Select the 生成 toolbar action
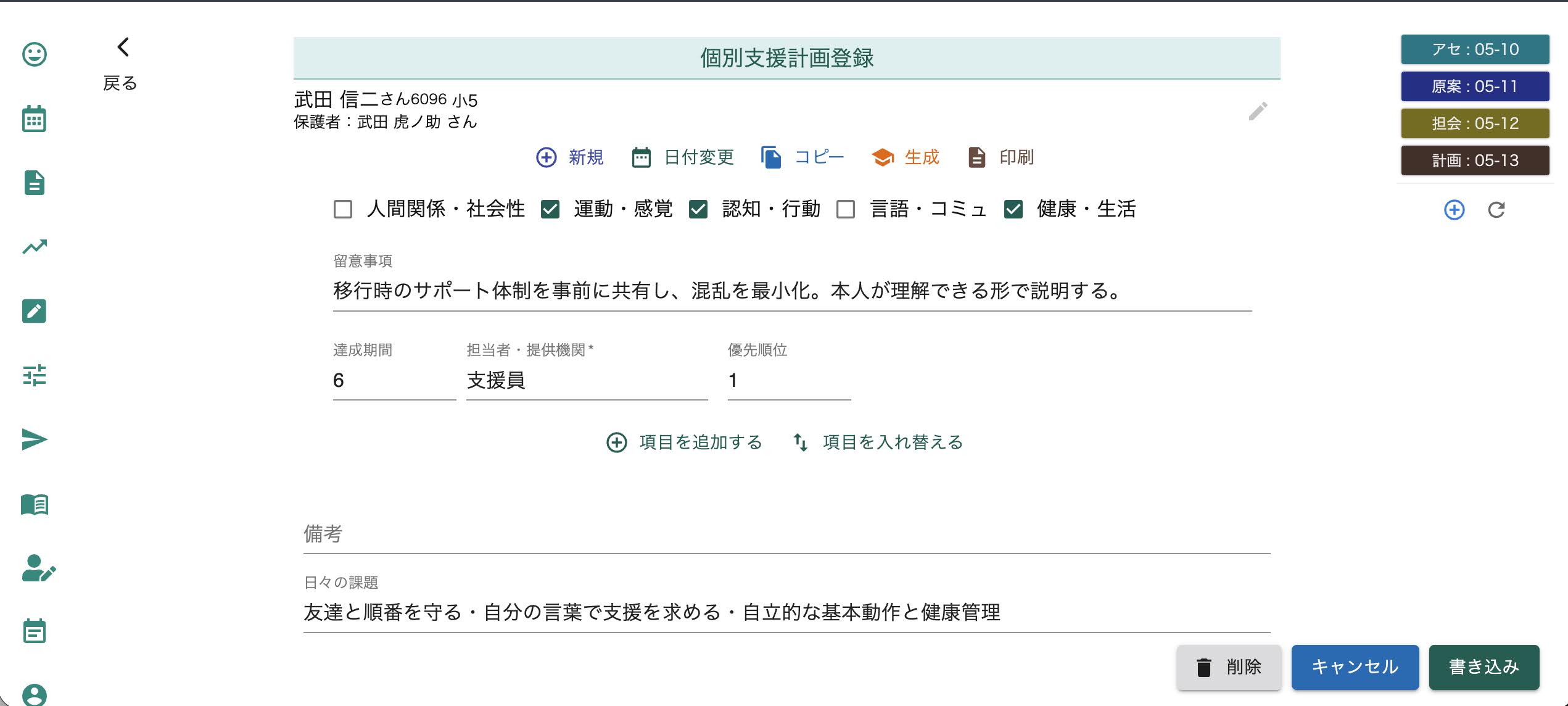This screenshot has width=1568, height=706. click(x=906, y=157)
